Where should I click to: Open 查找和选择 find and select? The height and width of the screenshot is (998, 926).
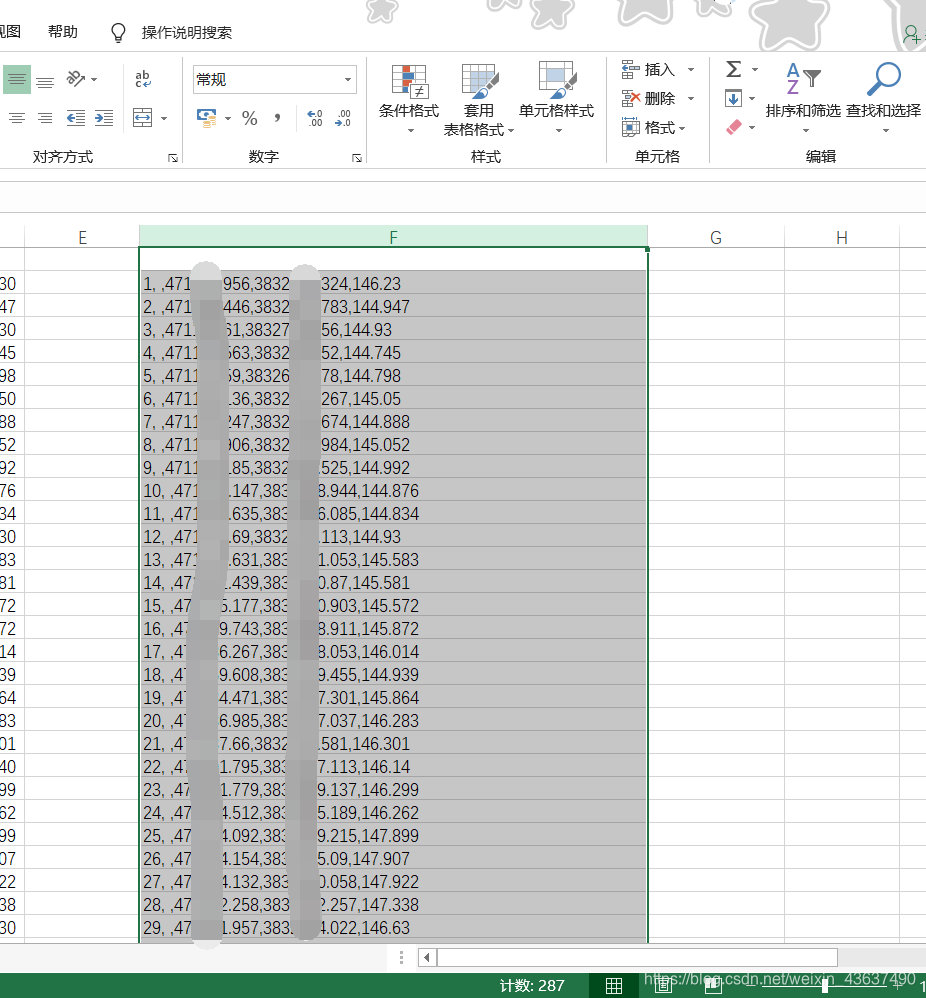[x=884, y=98]
